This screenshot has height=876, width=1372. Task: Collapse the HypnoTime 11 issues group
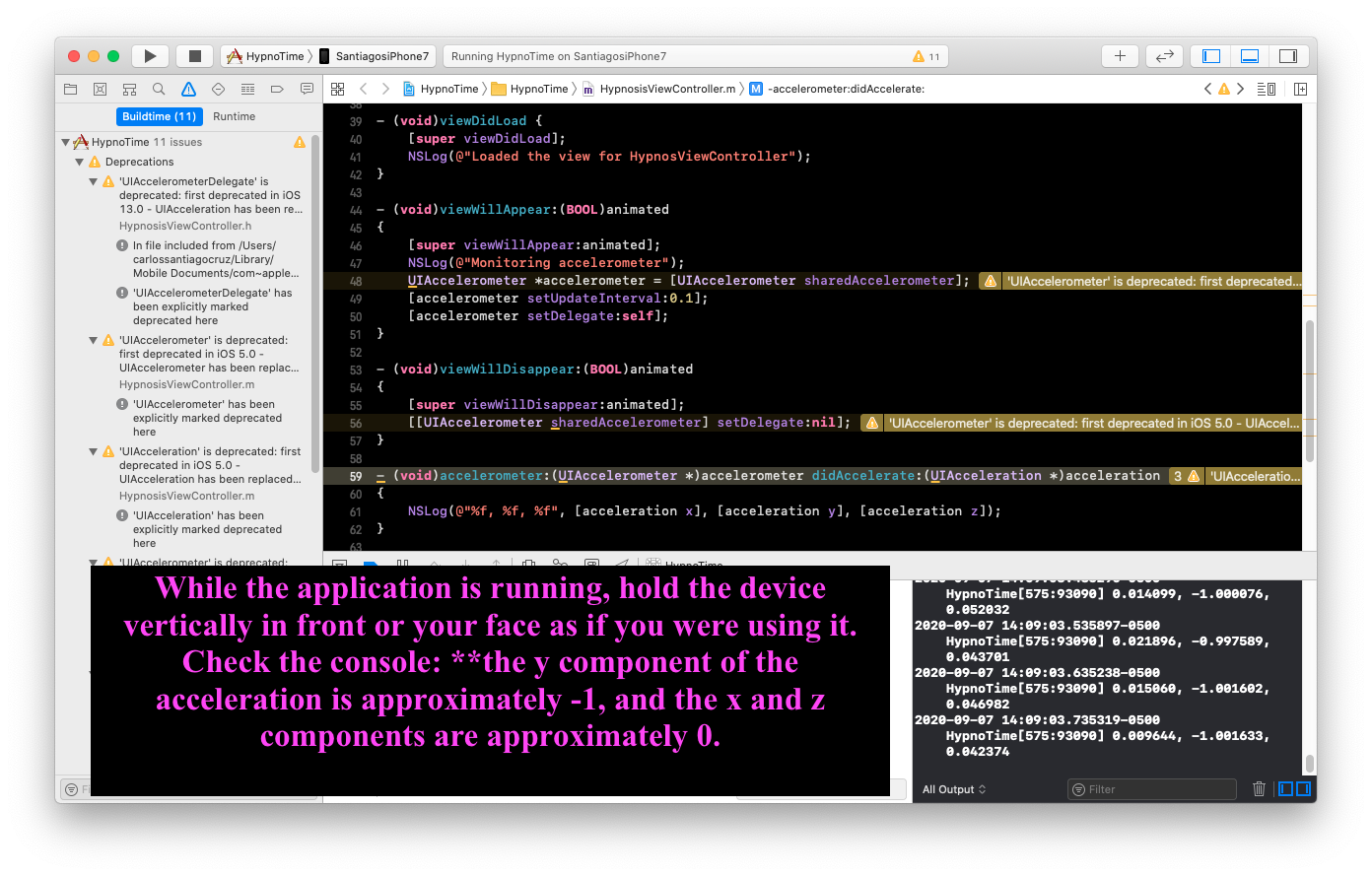65,142
